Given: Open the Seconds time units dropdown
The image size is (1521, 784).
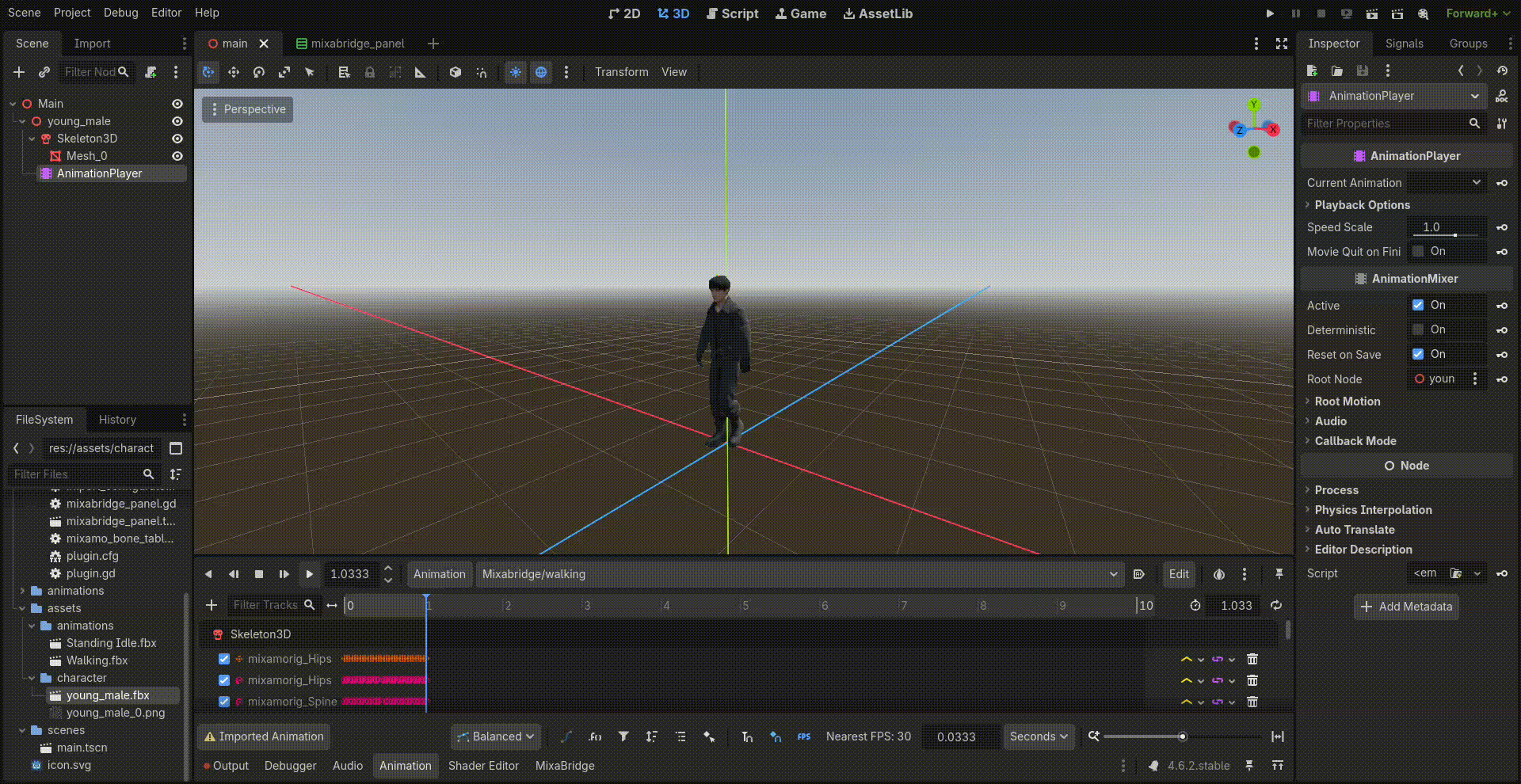Looking at the screenshot, I should pos(1039,736).
